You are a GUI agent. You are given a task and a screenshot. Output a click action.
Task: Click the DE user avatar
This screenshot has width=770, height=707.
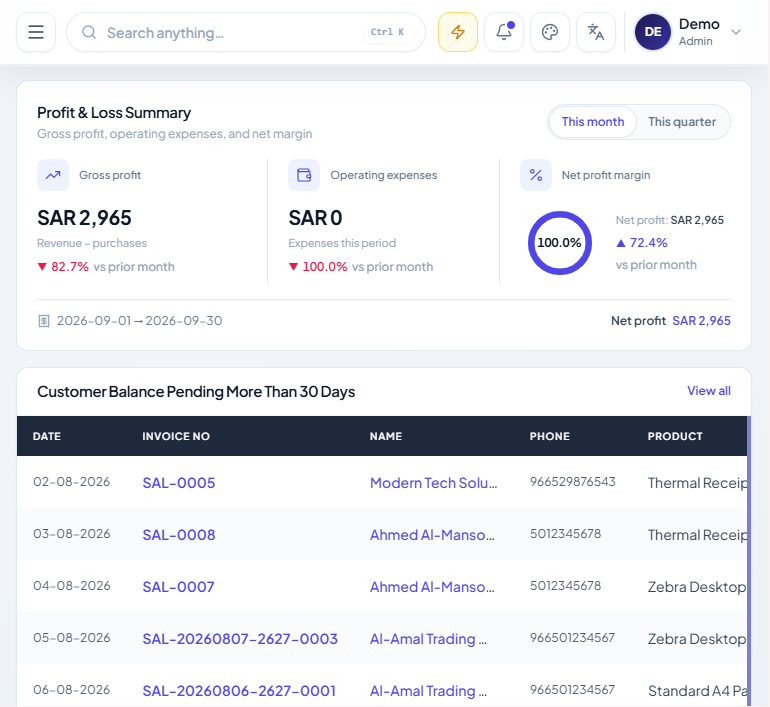tap(653, 32)
